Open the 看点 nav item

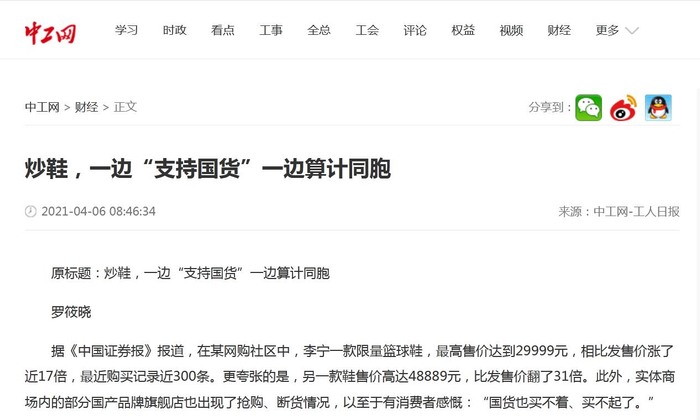click(223, 30)
